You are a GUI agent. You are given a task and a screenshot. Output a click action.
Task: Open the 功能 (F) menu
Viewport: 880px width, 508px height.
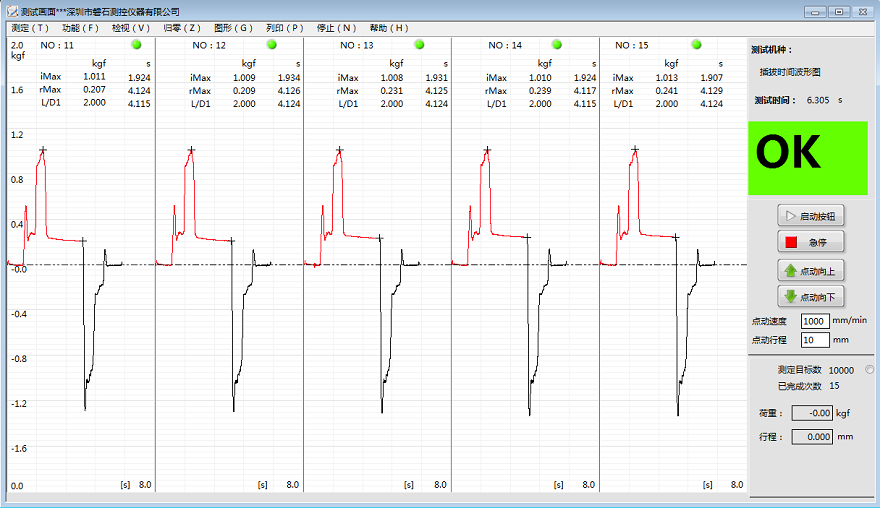click(80, 28)
